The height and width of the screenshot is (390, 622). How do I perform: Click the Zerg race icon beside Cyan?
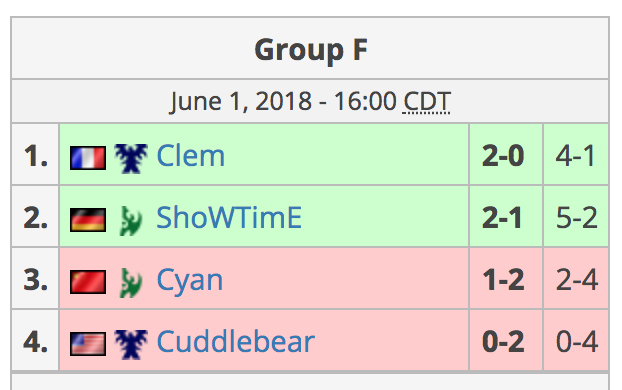pyautogui.click(x=131, y=282)
